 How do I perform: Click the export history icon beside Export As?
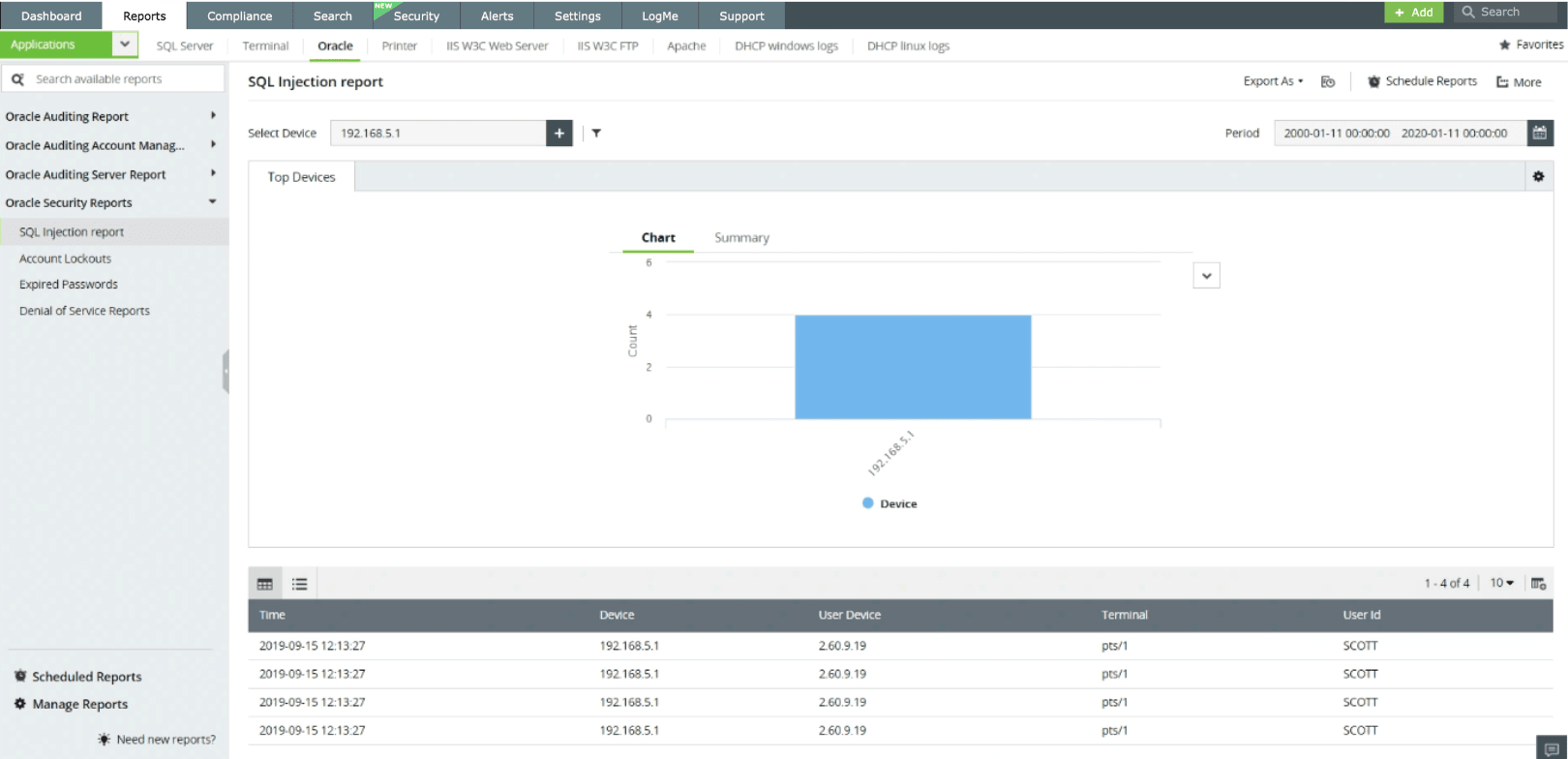[x=1328, y=82]
